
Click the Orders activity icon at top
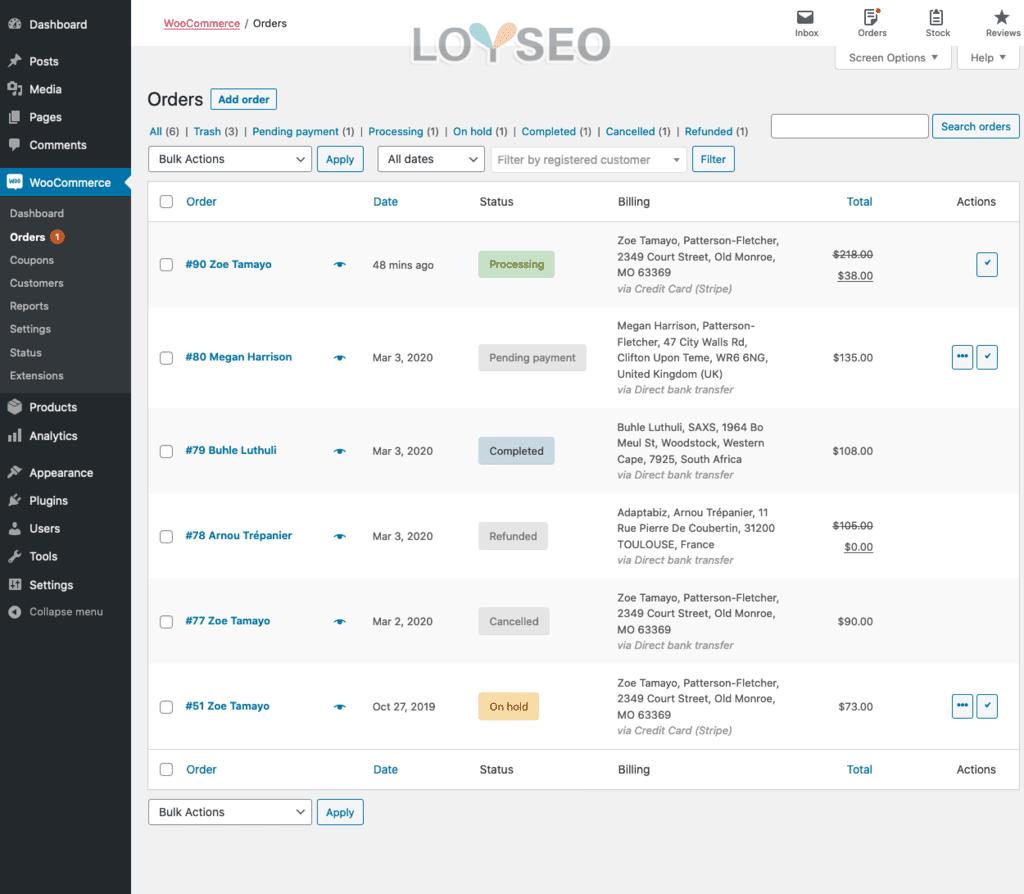(871, 18)
